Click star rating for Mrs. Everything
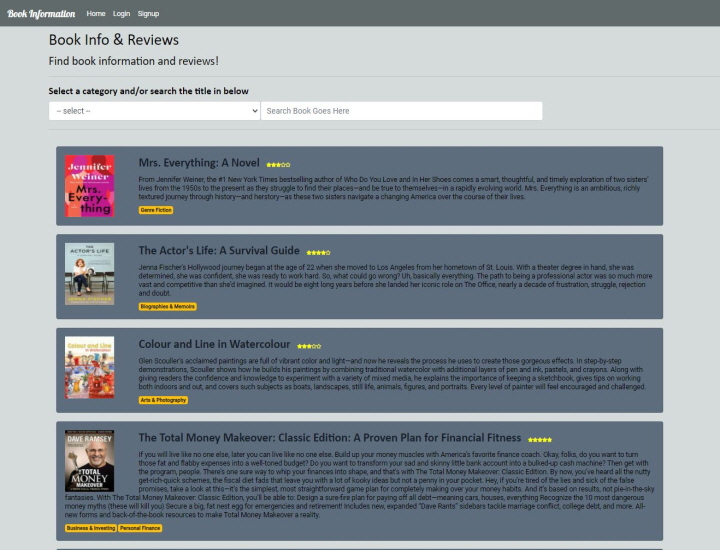Screen dimensions: 720x550 coord(278,164)
